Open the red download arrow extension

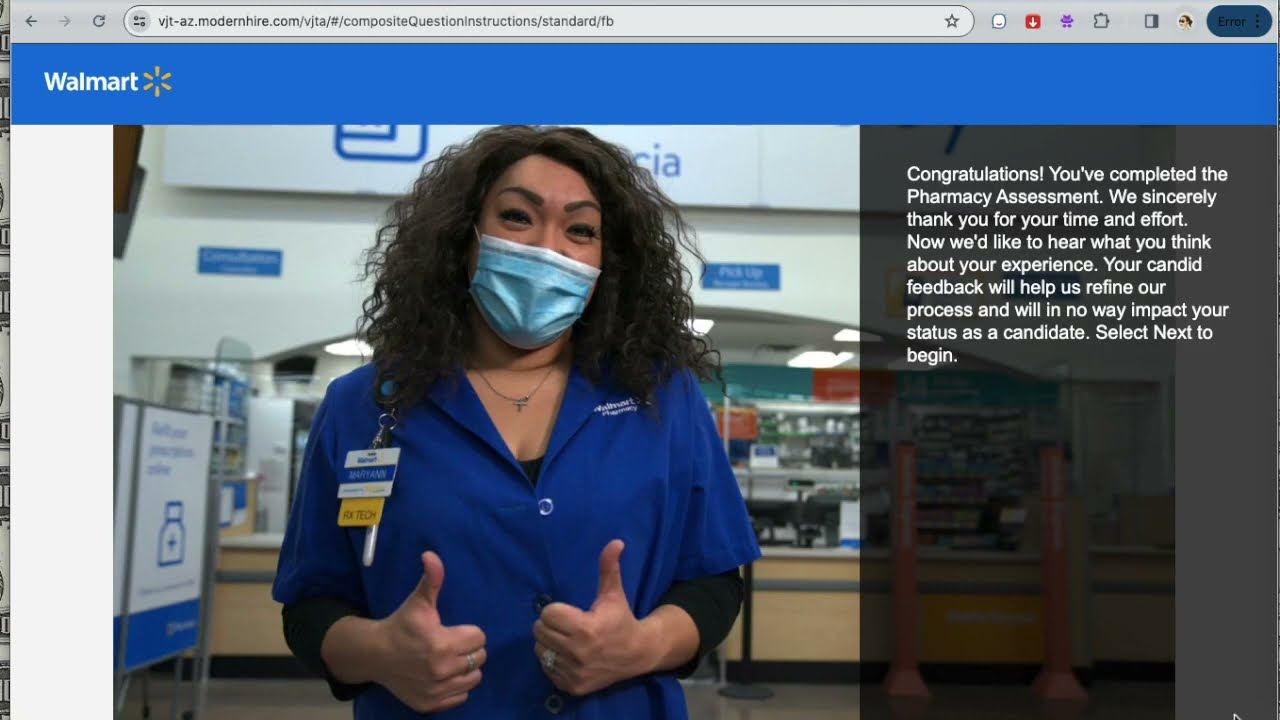[x=1033, y=21]
